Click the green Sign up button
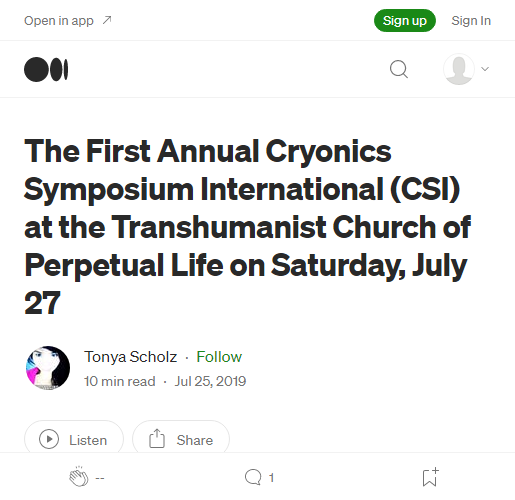 coord(405,21)
